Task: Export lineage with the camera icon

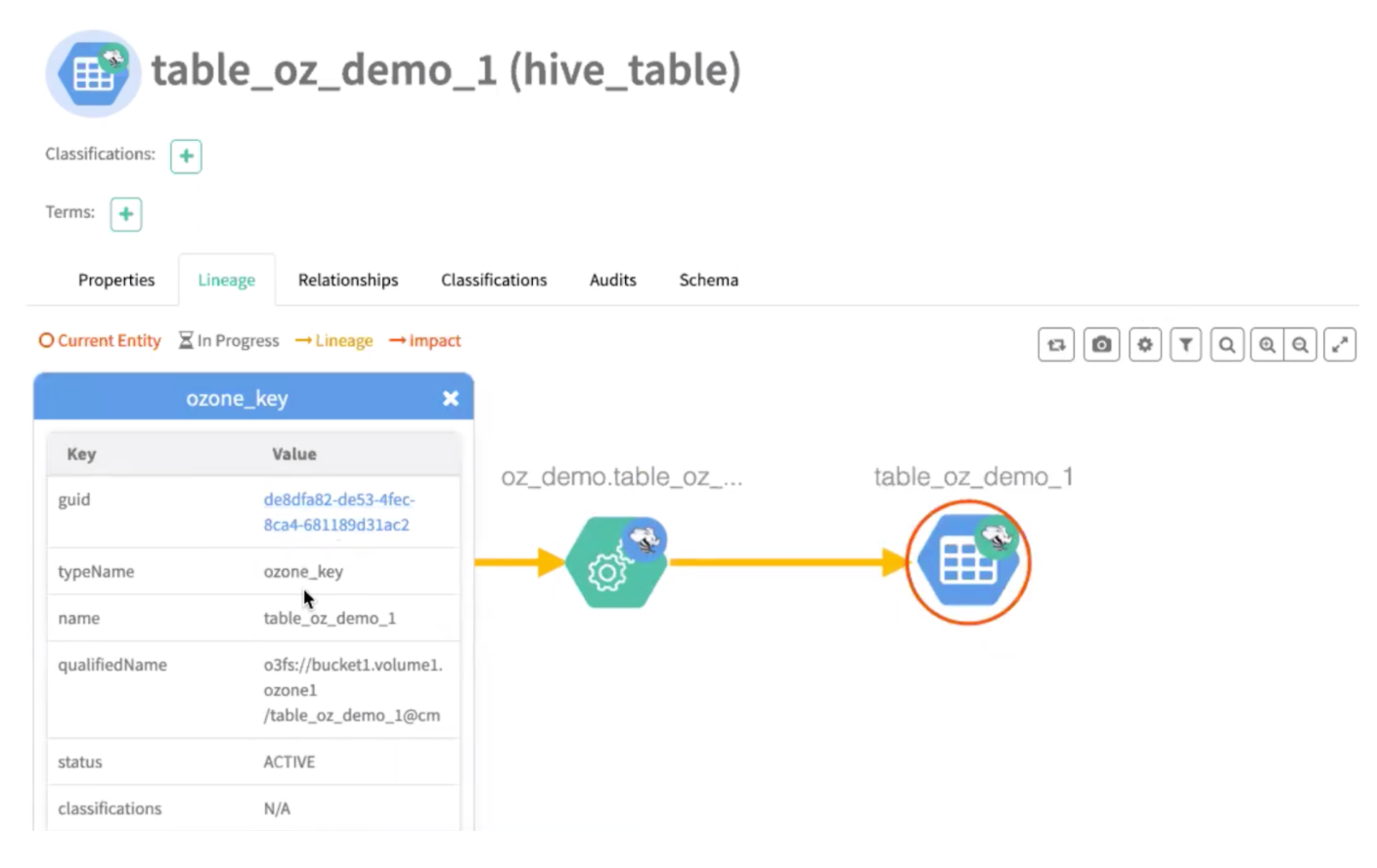Action: [x=1101, y=345]
